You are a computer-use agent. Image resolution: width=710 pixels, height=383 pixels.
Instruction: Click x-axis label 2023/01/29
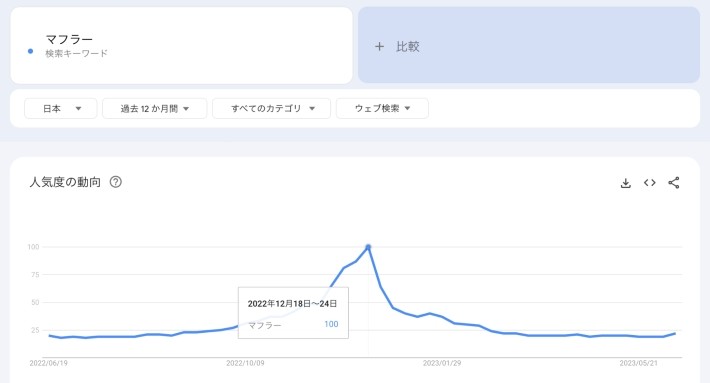442,363
